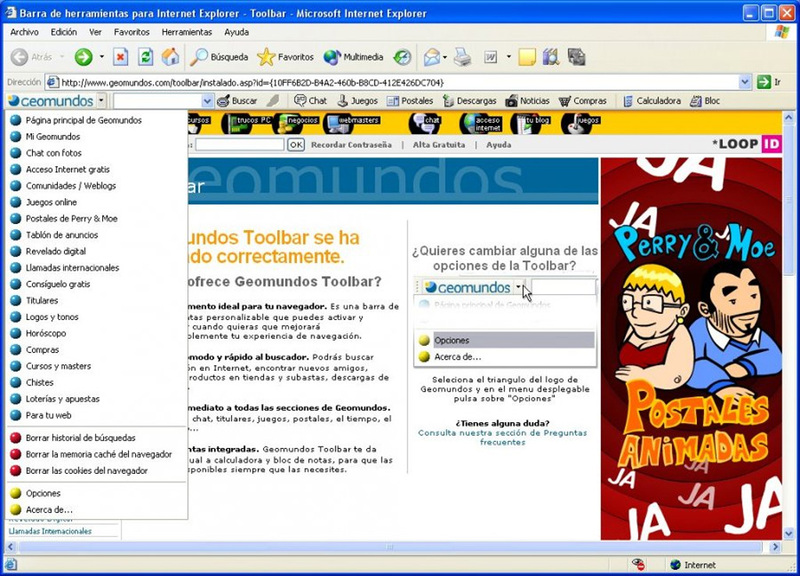This screenshot has width=800, height=576.
Task: Click the Buscar toolbar button
Action: tap(237, 101)
